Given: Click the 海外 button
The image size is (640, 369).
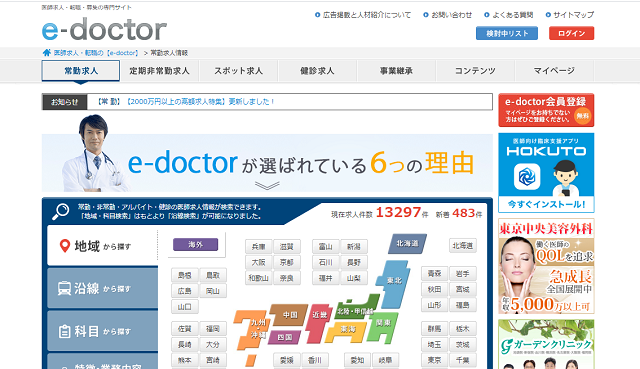Looking at the screenshot, I should click(196, 245).
